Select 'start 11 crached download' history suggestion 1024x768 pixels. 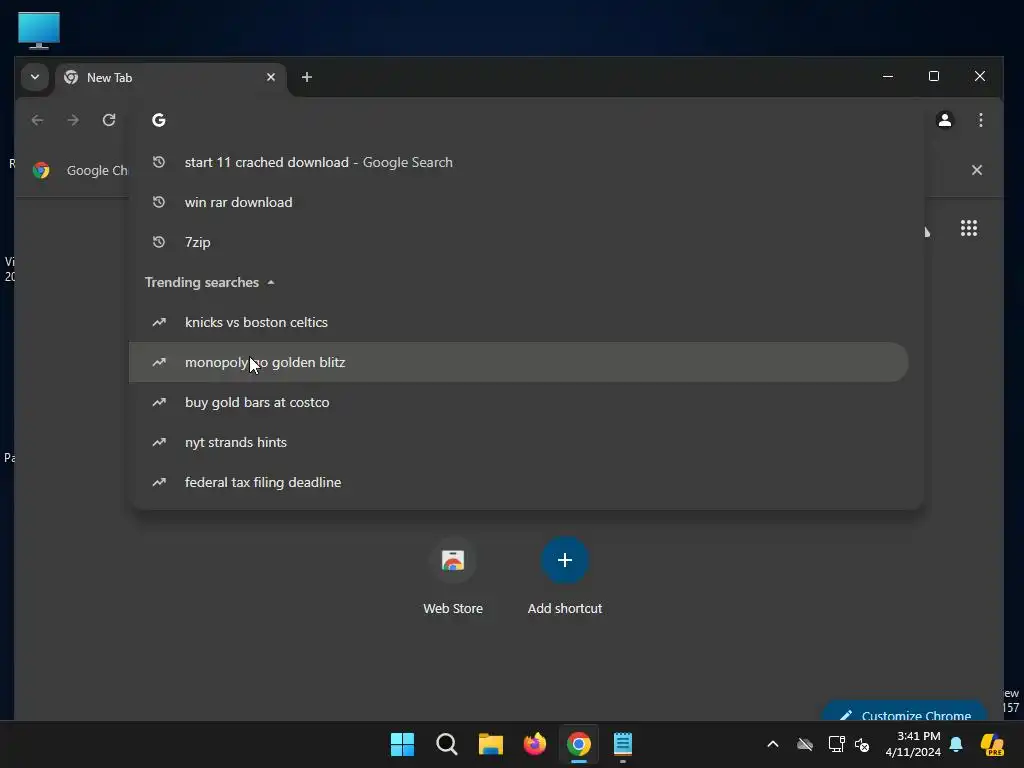[519, 163]
